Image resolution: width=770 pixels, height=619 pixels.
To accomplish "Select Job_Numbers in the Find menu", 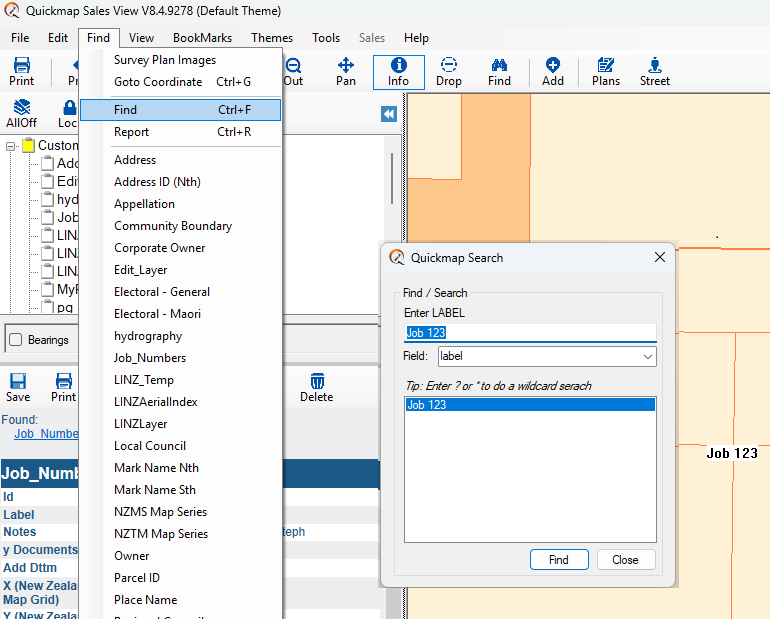I will 150,358.
